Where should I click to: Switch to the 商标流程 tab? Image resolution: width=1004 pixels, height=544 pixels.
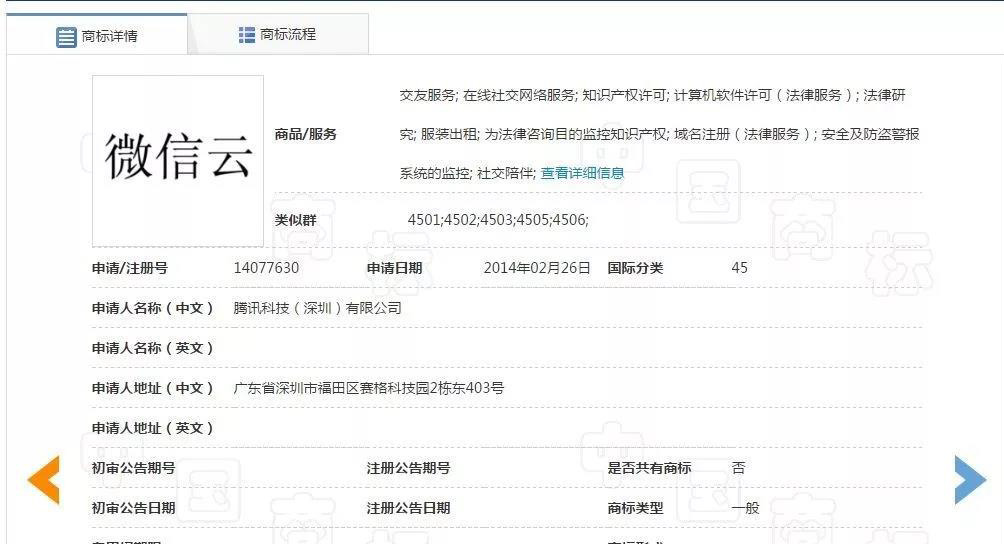pos(278,35)
